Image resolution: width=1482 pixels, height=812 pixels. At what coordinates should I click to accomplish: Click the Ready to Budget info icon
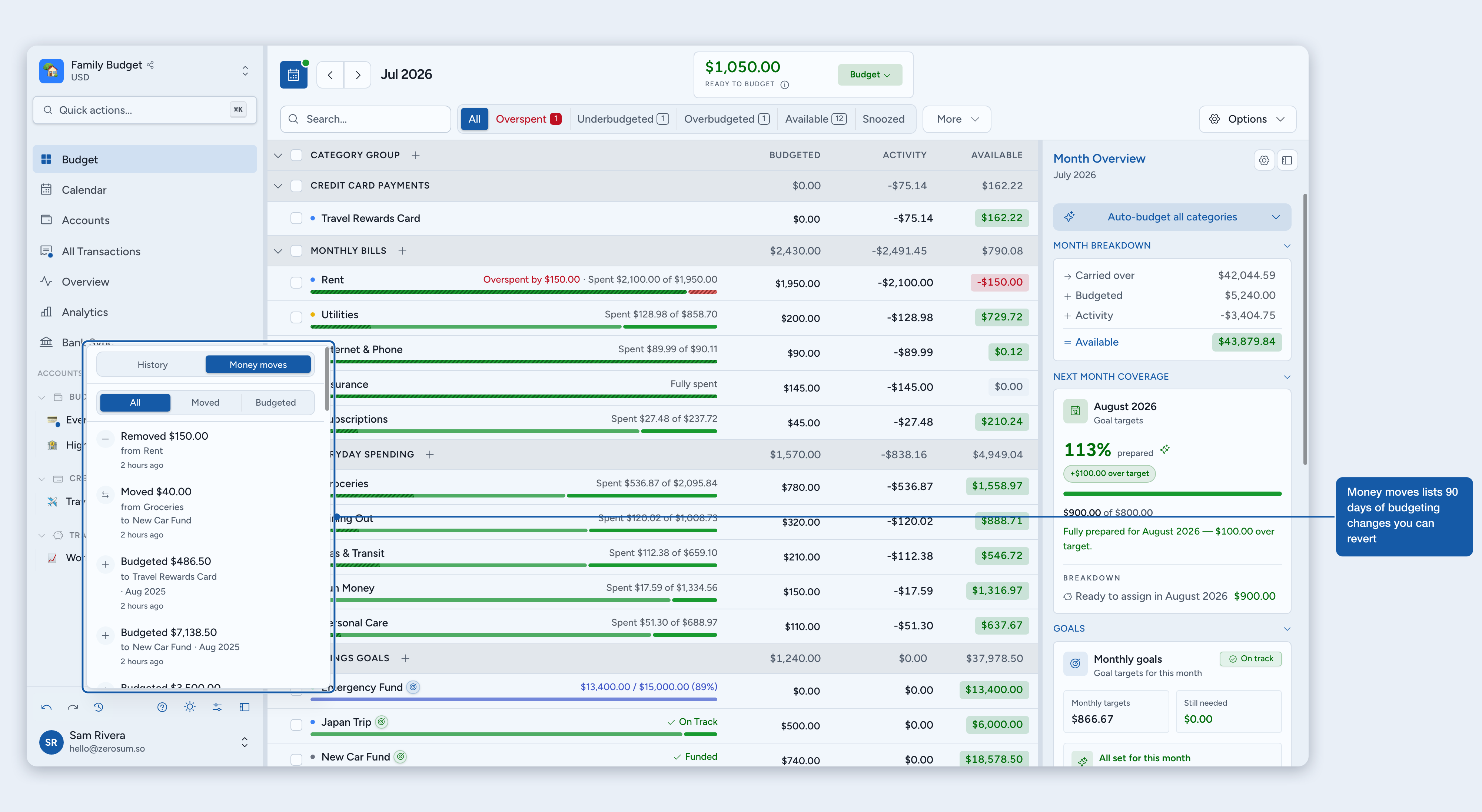tap(785, 84)
